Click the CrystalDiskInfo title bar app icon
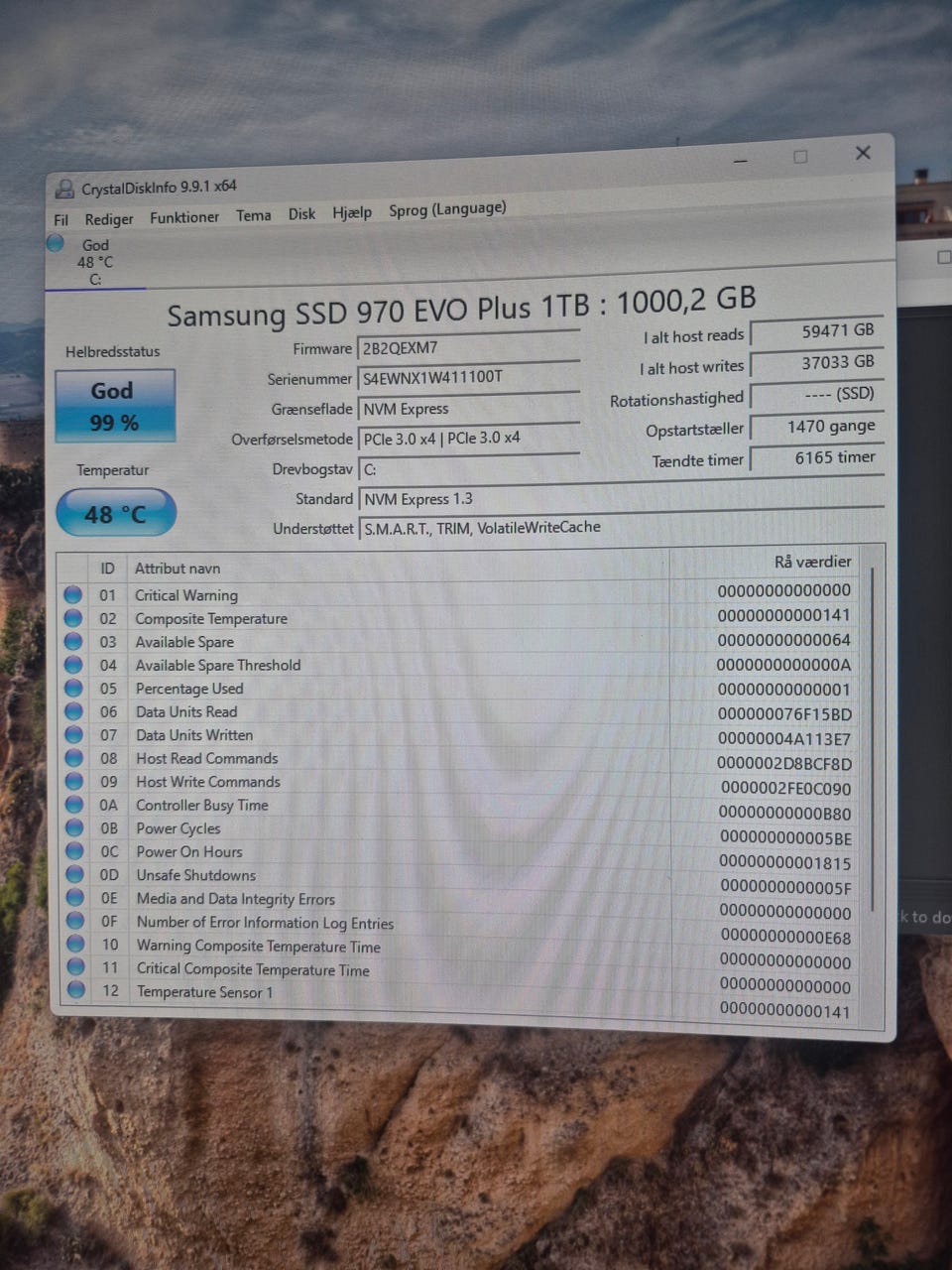This screenshot has width=952, height=1270. pyautogui.click(x=64, y=189)
